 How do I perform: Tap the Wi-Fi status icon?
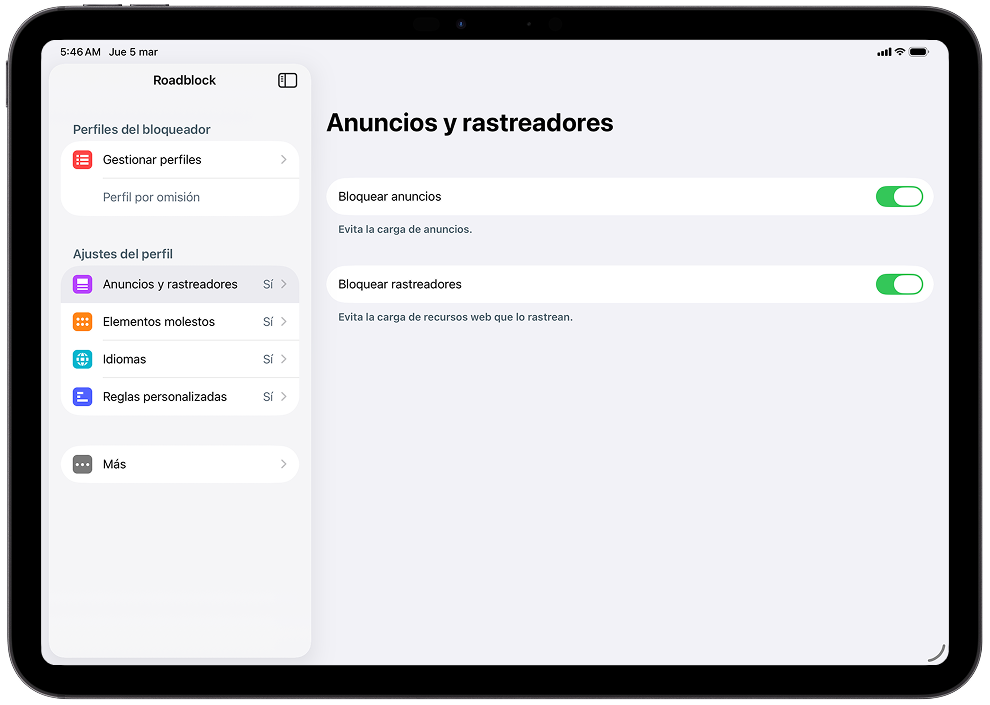[x=899, y=52]
